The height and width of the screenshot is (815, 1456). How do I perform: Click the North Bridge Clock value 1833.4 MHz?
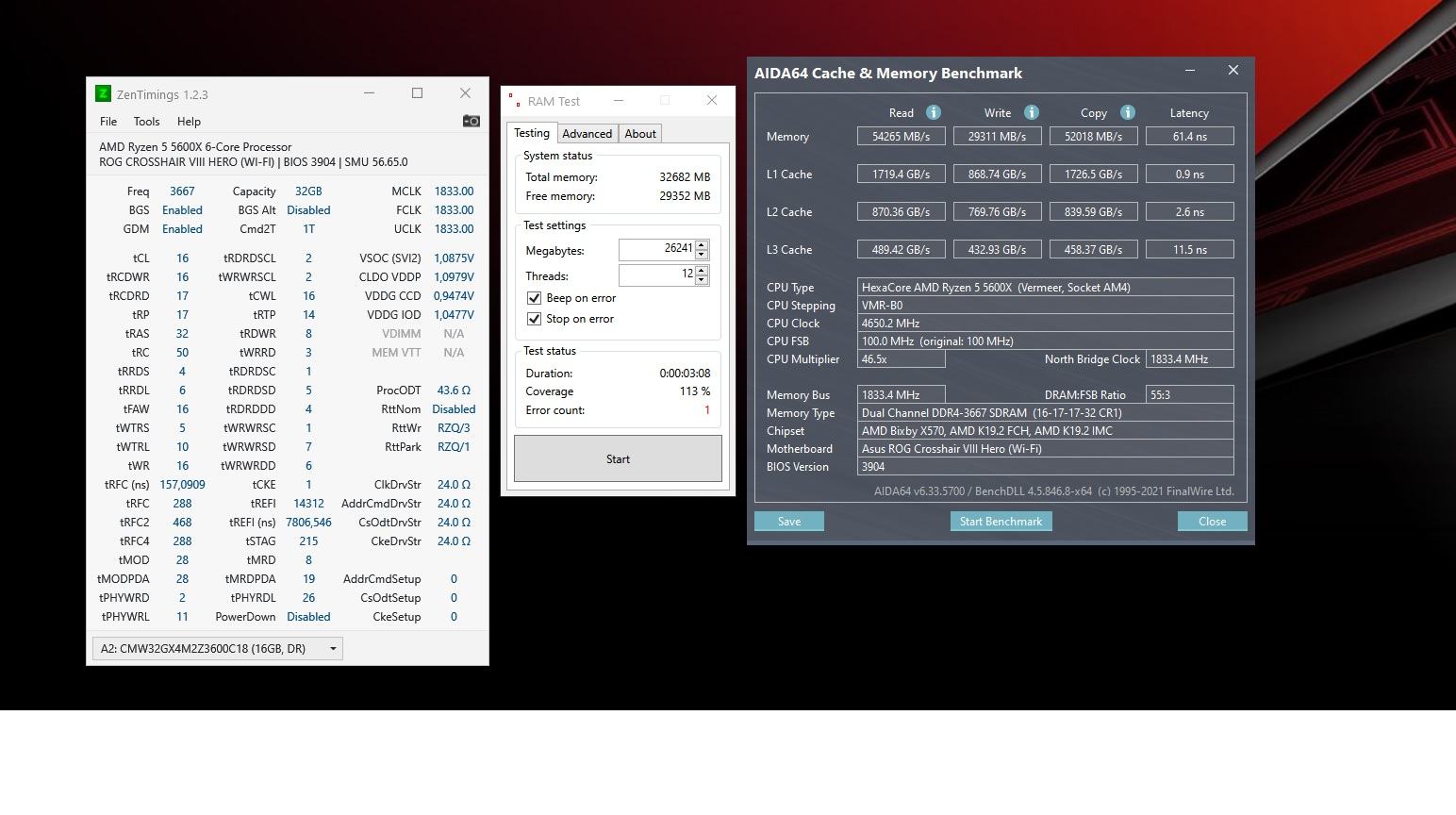coord(1189,359)
